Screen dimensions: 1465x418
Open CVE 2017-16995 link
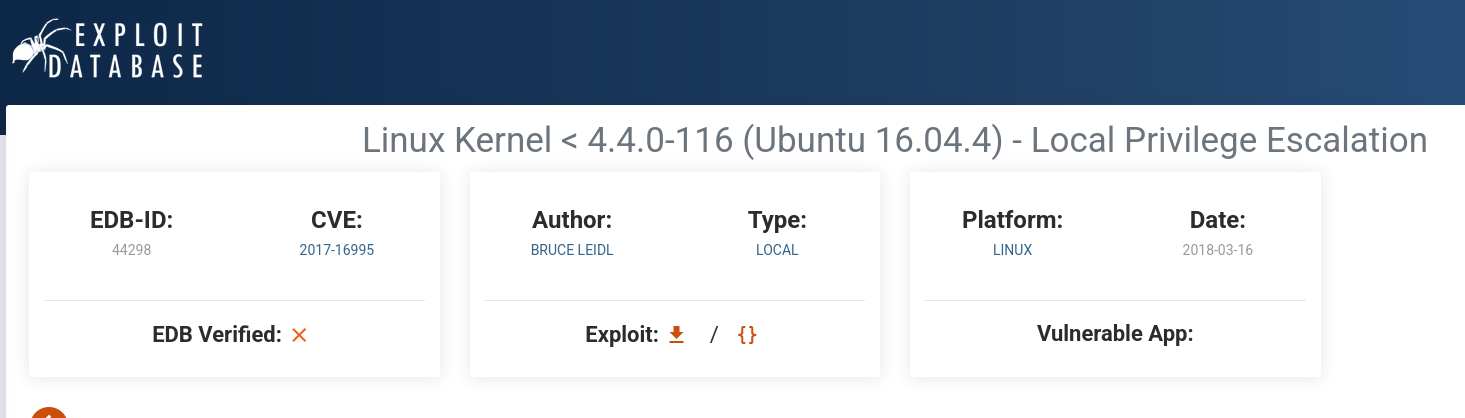(337, 250)
